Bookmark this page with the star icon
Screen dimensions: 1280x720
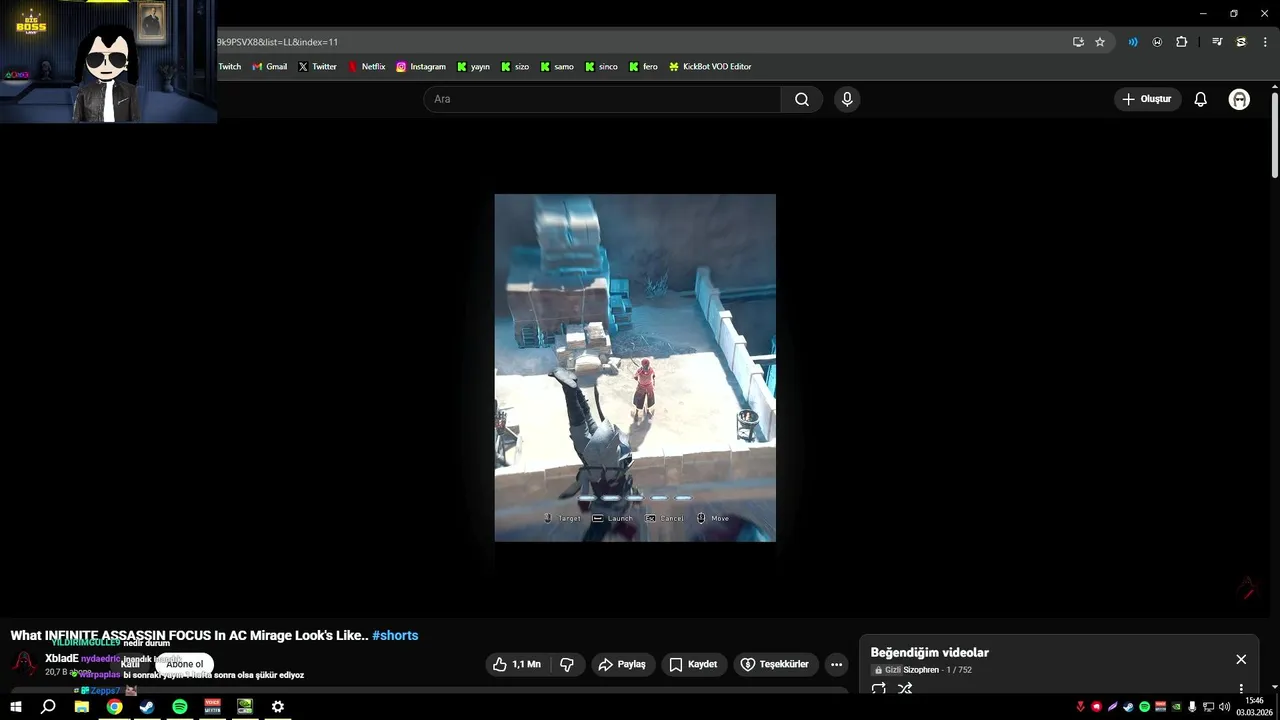tap(1100, 42)
